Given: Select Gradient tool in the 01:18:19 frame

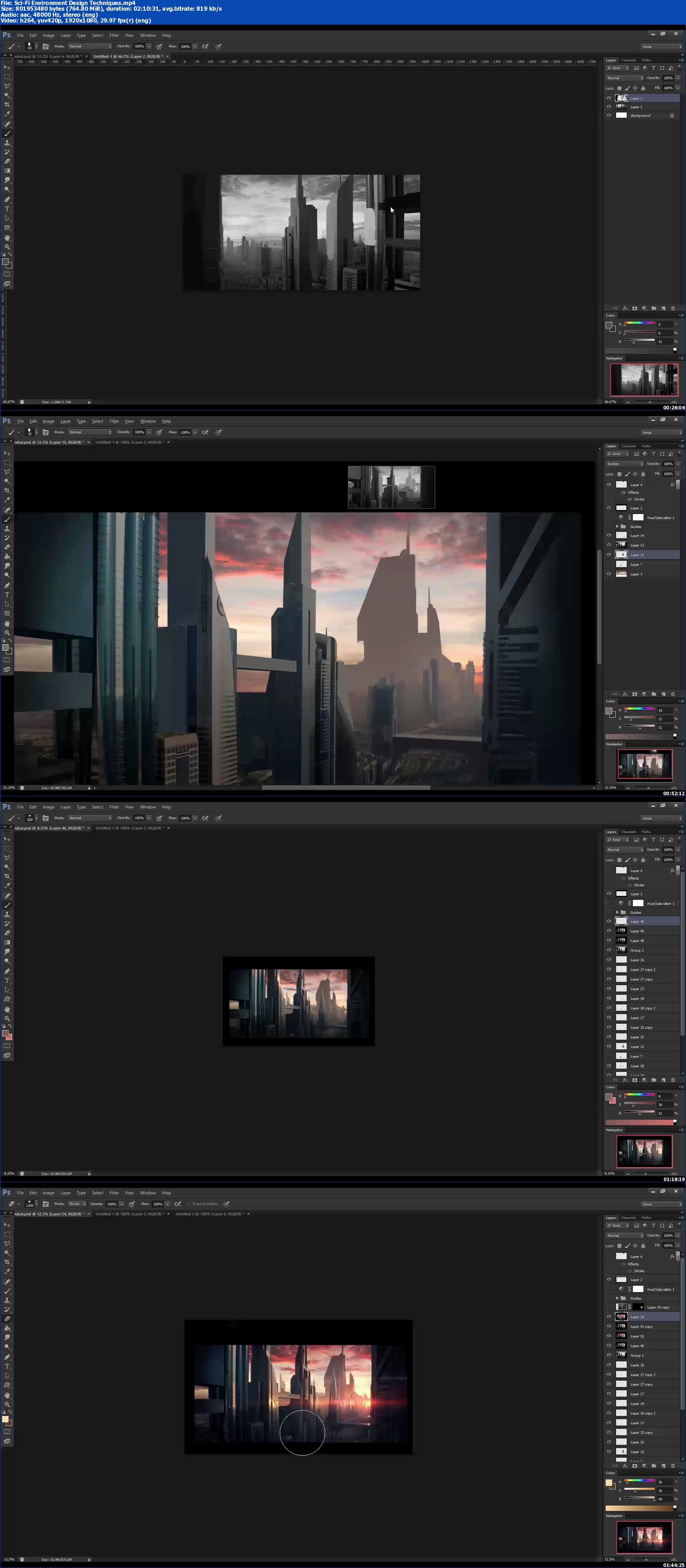Looking at the screenshot, I should pos(7,942).
